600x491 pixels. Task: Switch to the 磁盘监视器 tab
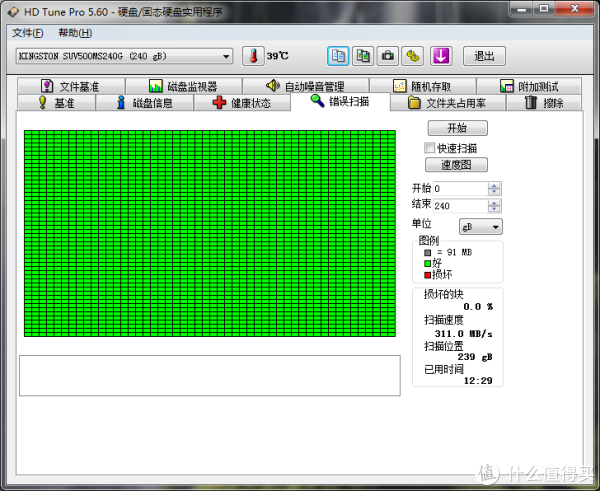click(x=184, y=86)
